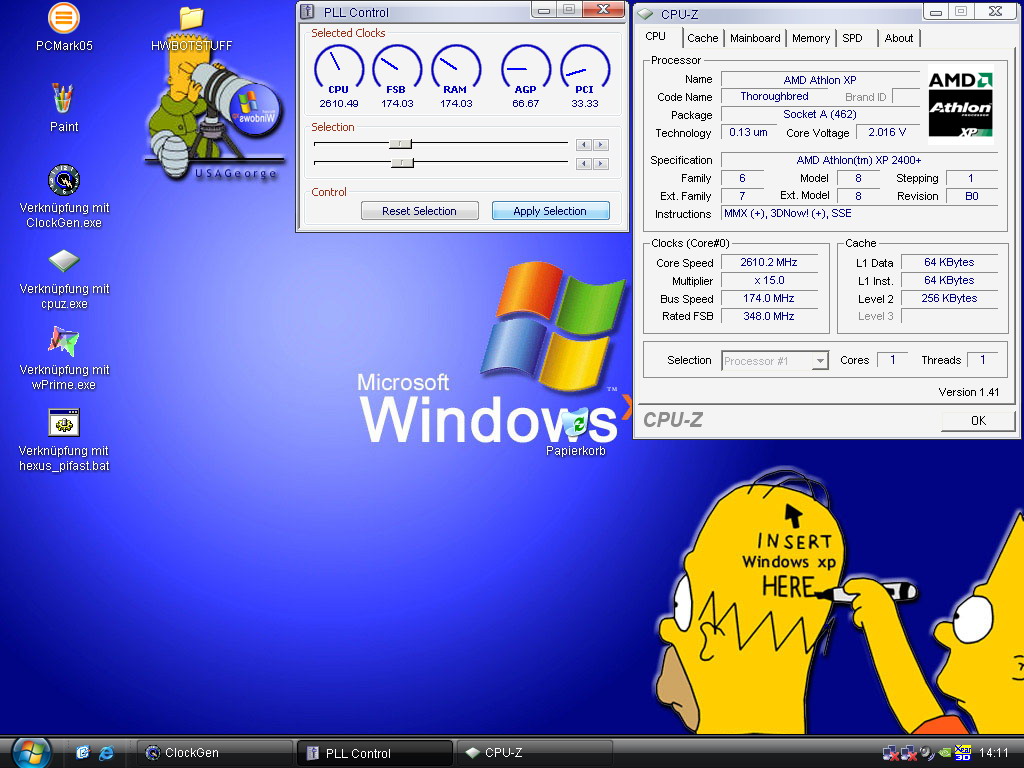Minimize the PLL Control window
The image size is (1024, 768).
point(543,10)
